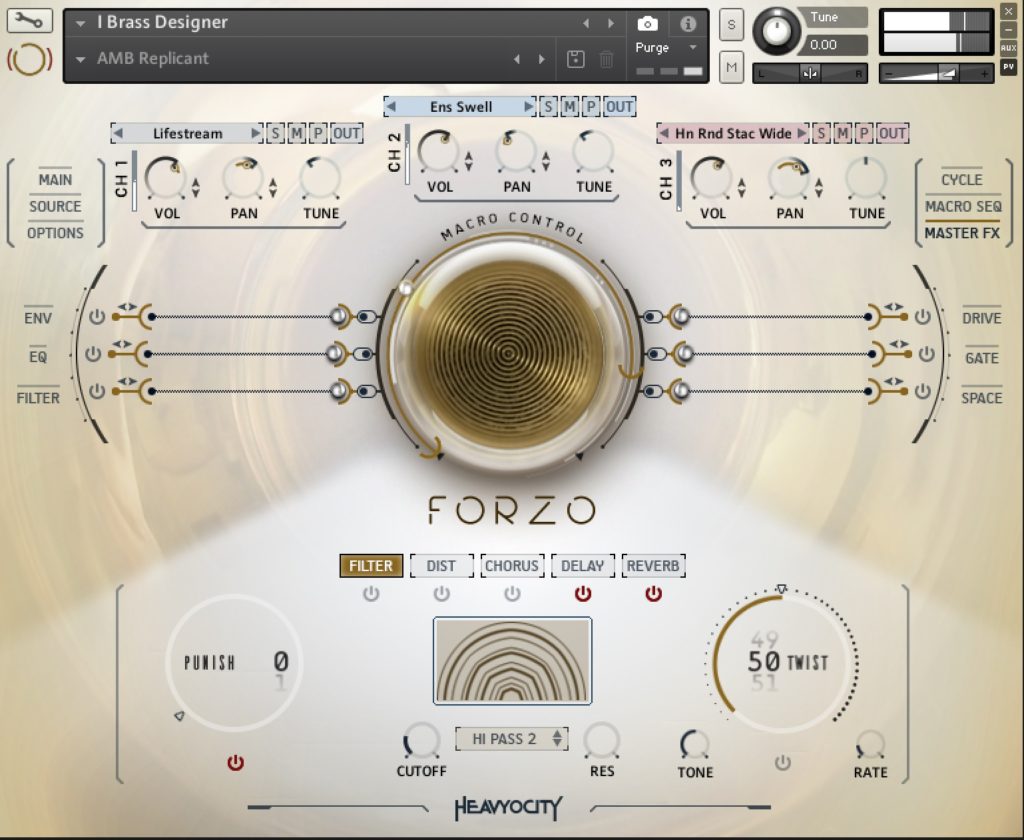The width and height of the screenshot is (1024, 840).
Task: Toggle the SPACE power button
Action: (922, 391)
